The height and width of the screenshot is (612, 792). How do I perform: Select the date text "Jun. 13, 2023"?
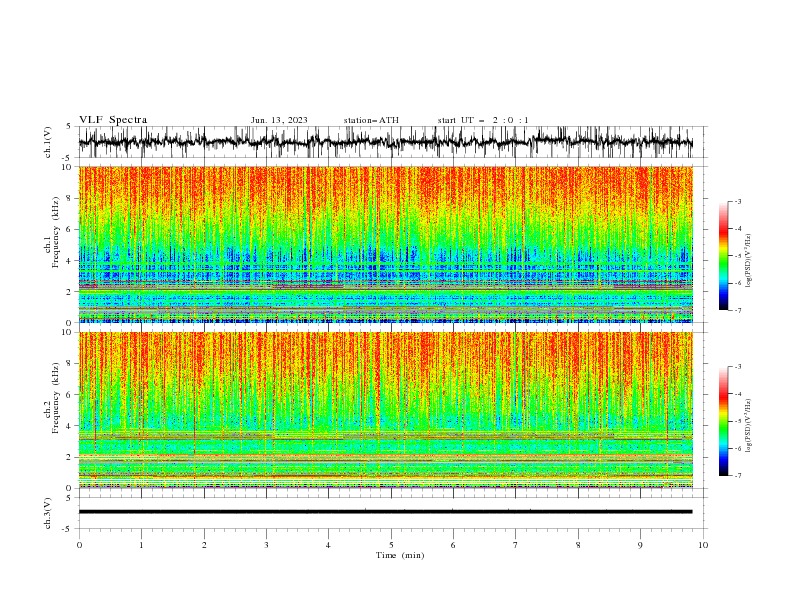(x=279, y=120)
